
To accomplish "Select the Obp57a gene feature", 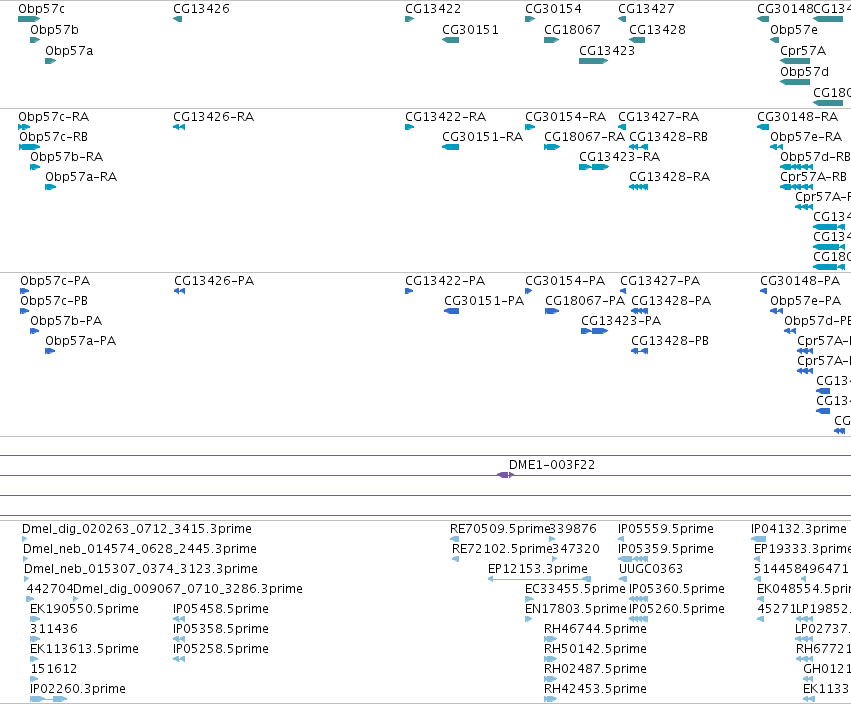I will point(50,61).
